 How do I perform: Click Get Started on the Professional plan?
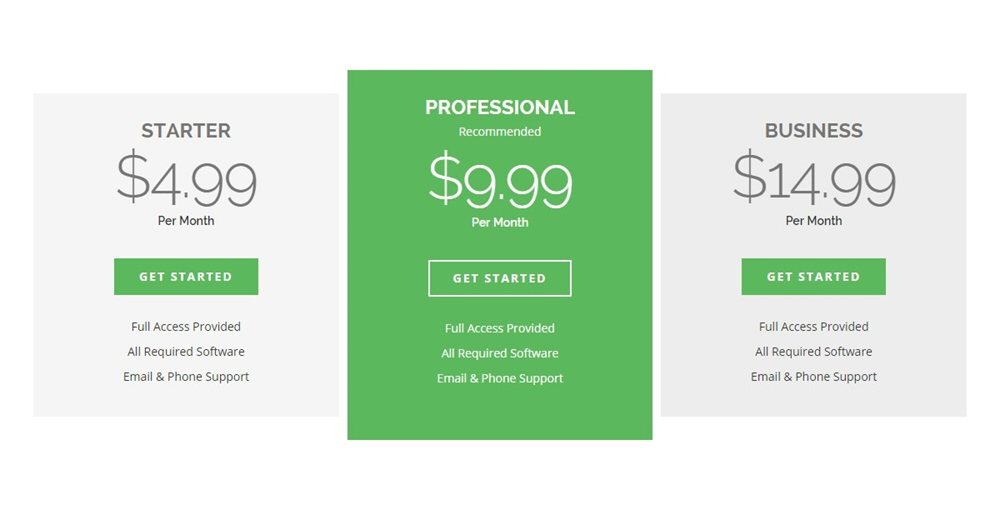click(x=500, y=279)
